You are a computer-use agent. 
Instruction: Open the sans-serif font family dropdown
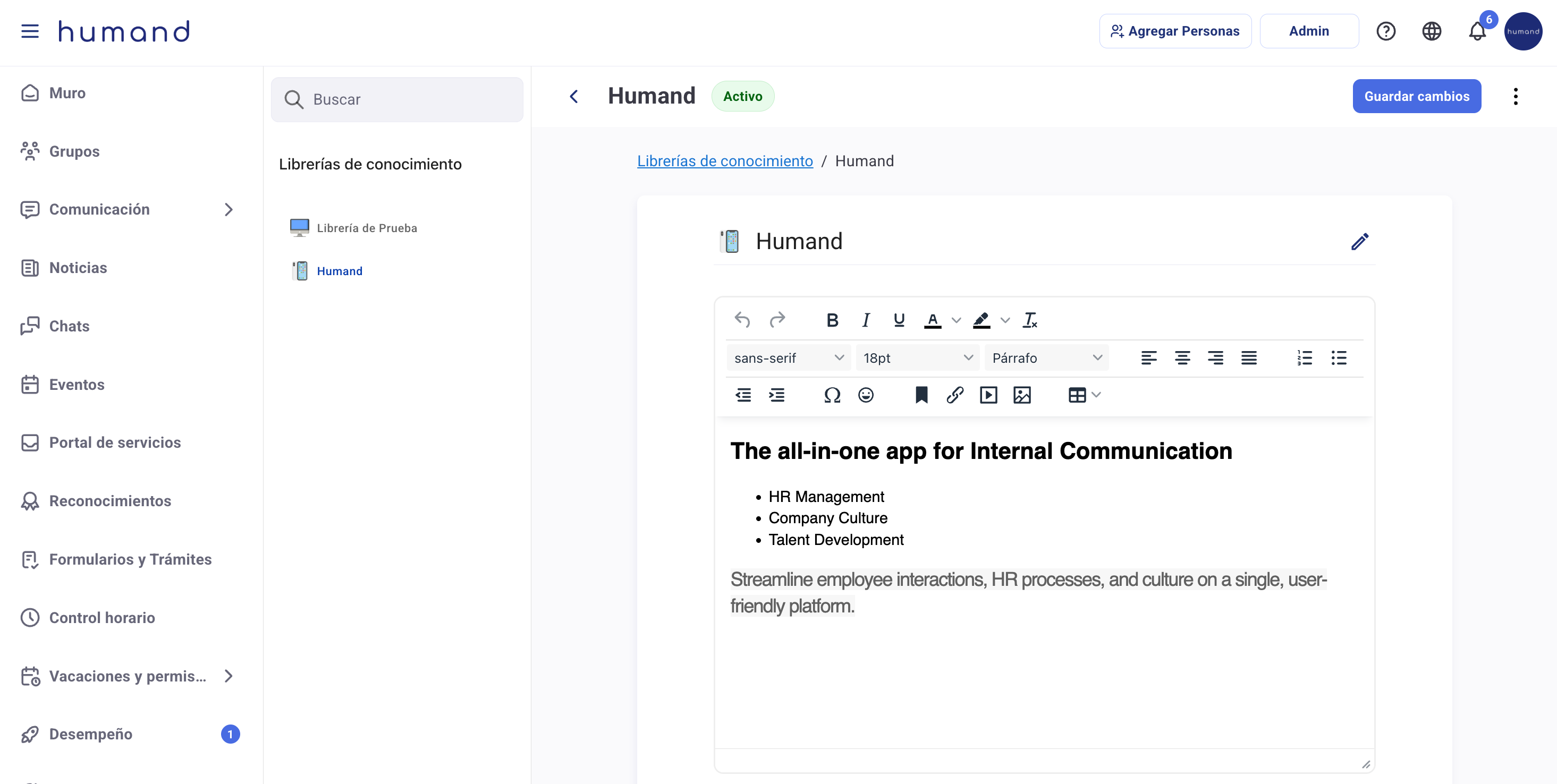point(788,358)
